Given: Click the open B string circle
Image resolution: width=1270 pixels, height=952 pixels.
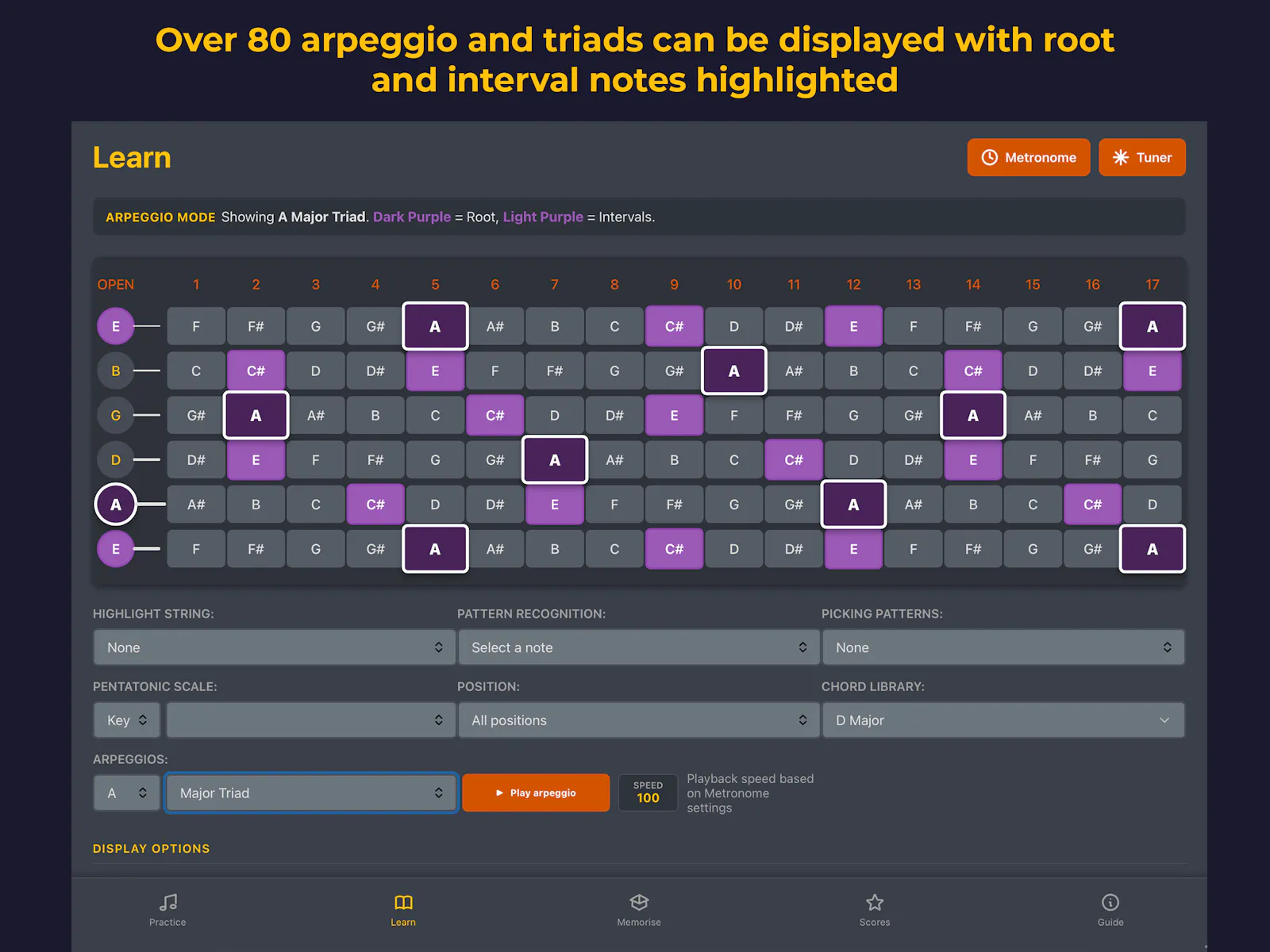Looking at the screenshot, I should [x=116, y=370].
